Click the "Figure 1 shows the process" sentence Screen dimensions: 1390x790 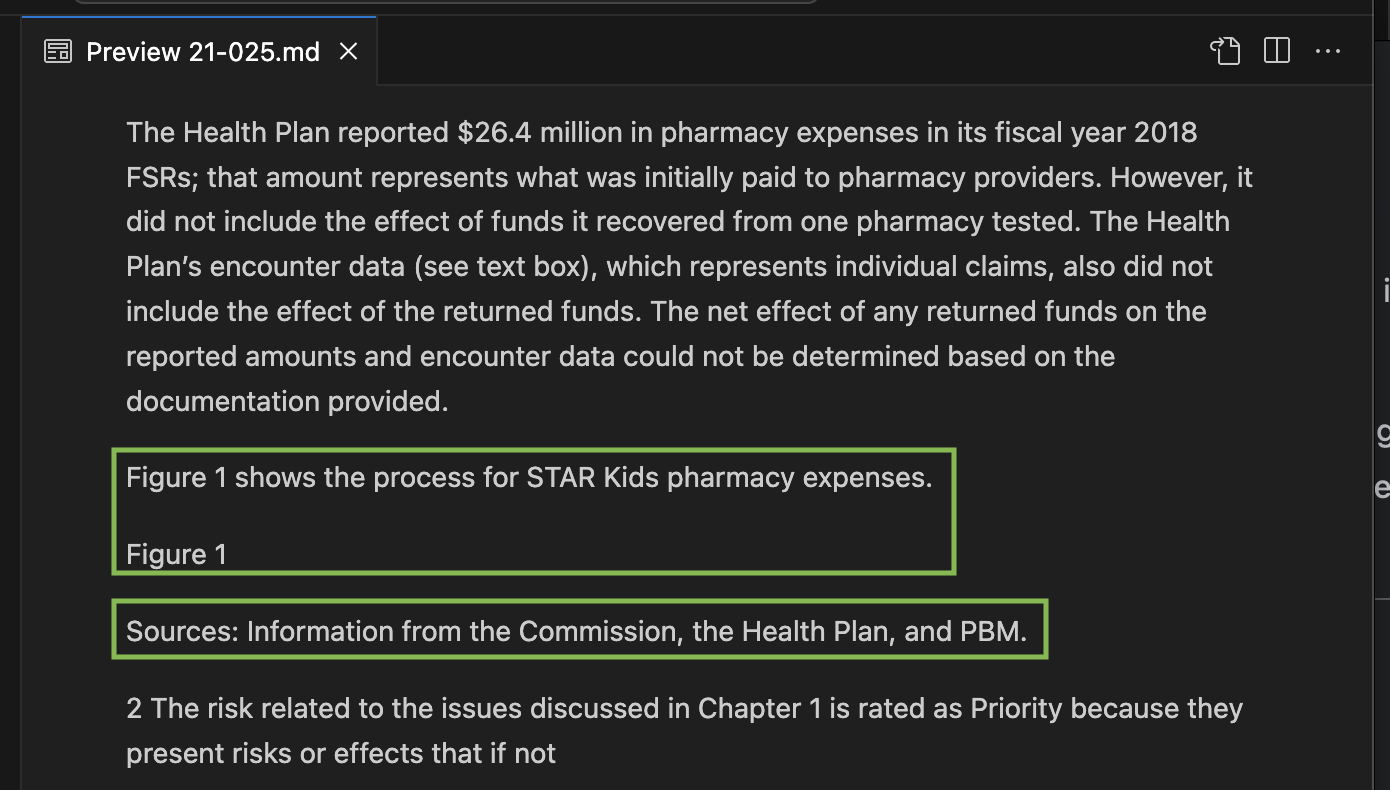[528, 478]
